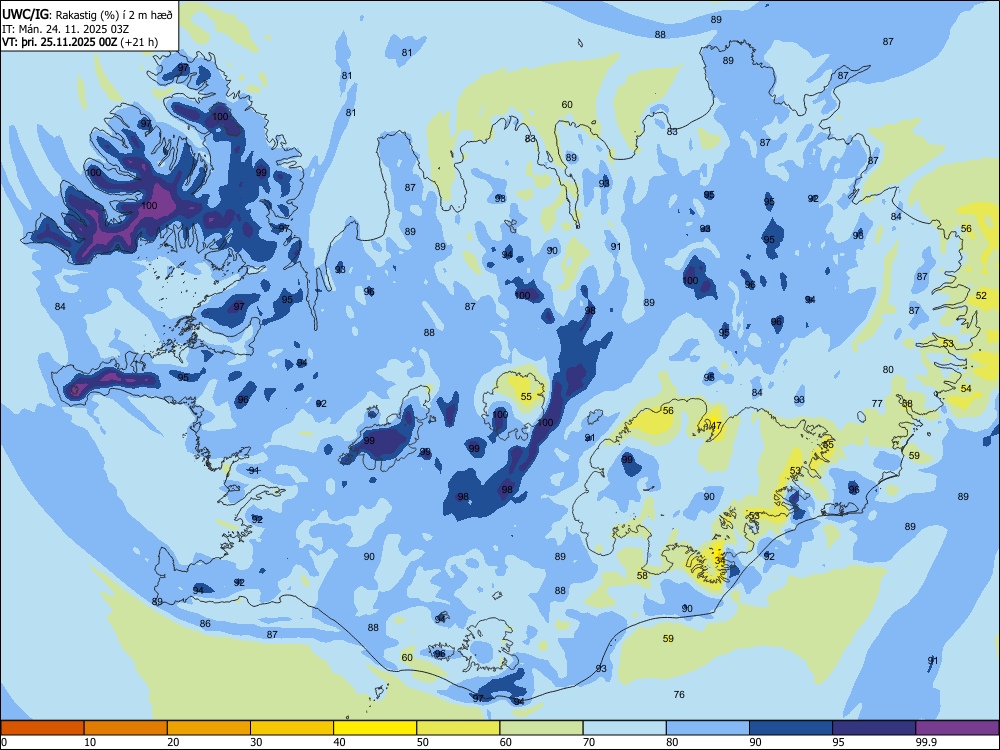Click the humidity value 77 on the map
1000x750 pixels.
(877, 404)
